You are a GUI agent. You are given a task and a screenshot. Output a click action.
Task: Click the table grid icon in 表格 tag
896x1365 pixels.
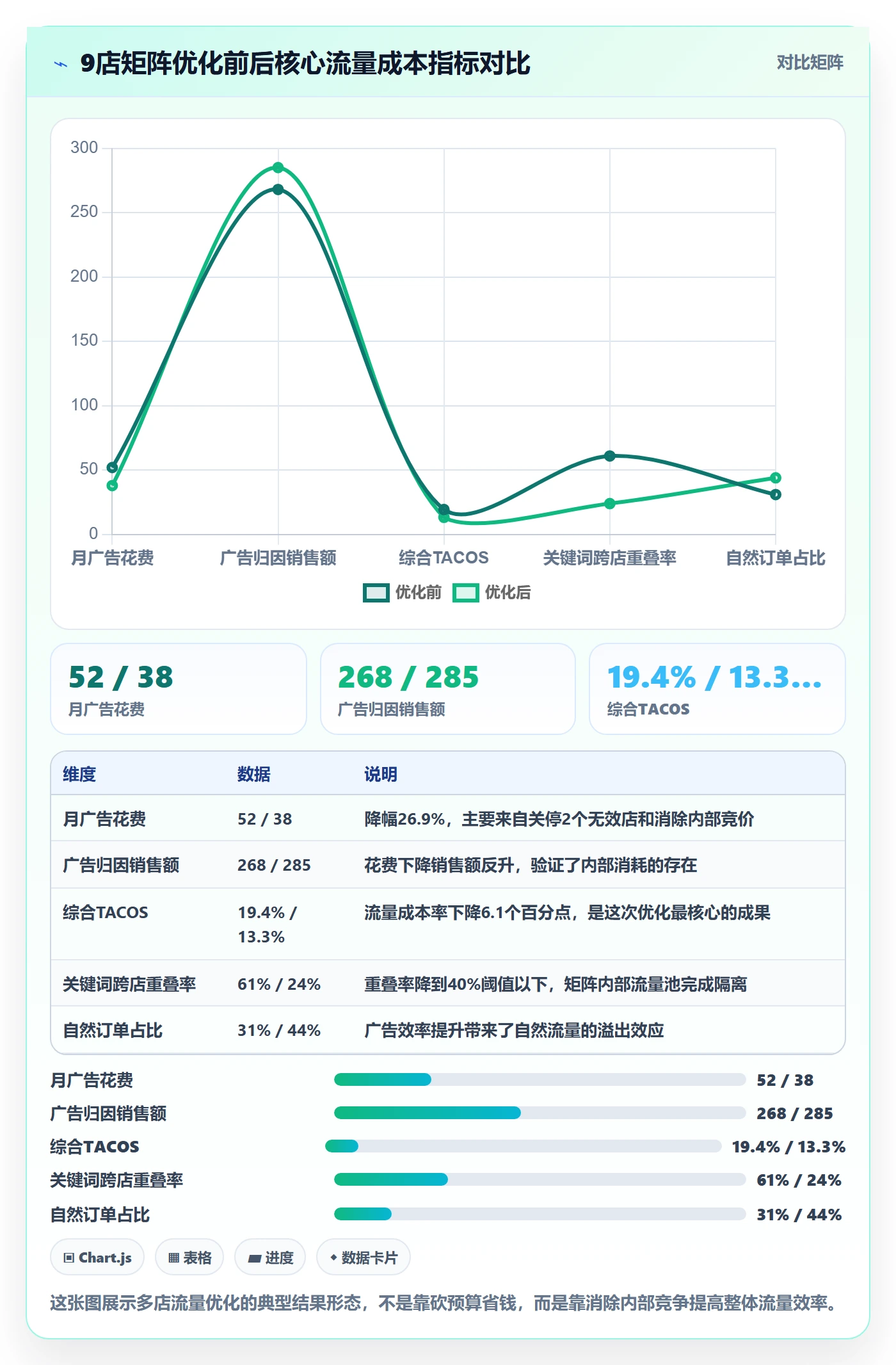point(173,1258)
